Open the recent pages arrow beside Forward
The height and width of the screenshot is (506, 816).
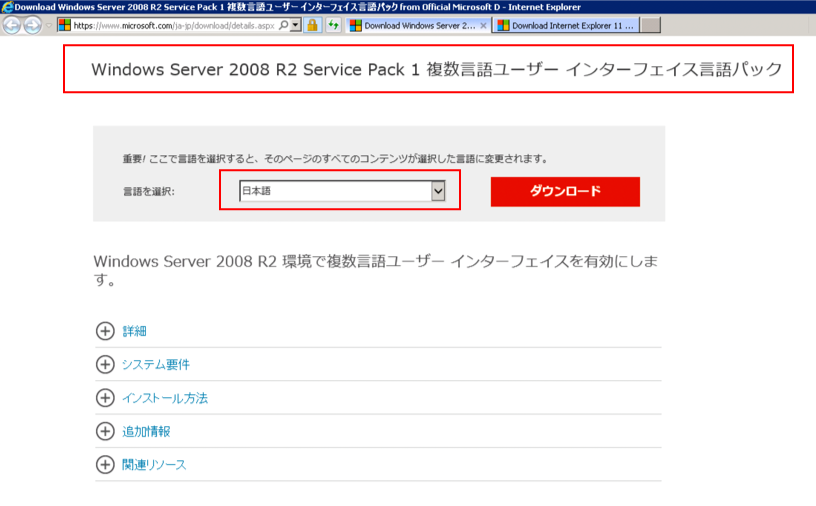click(49, 26)
